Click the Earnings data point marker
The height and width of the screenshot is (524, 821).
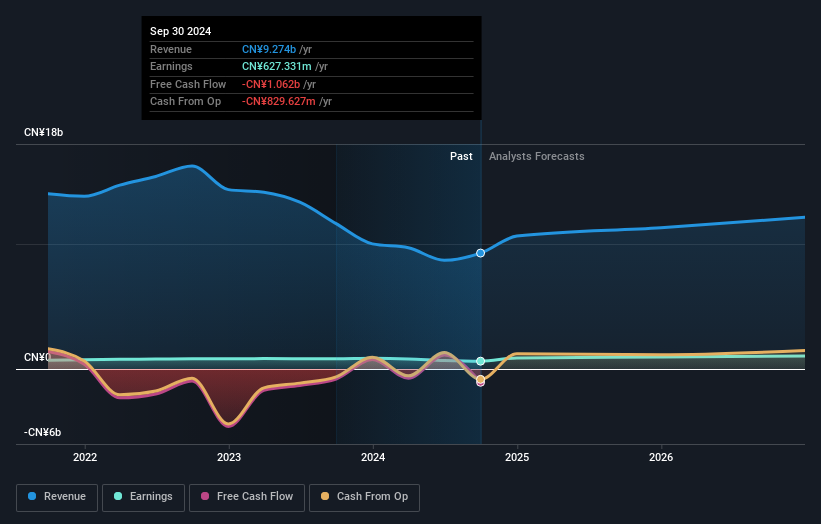[481, 361]
